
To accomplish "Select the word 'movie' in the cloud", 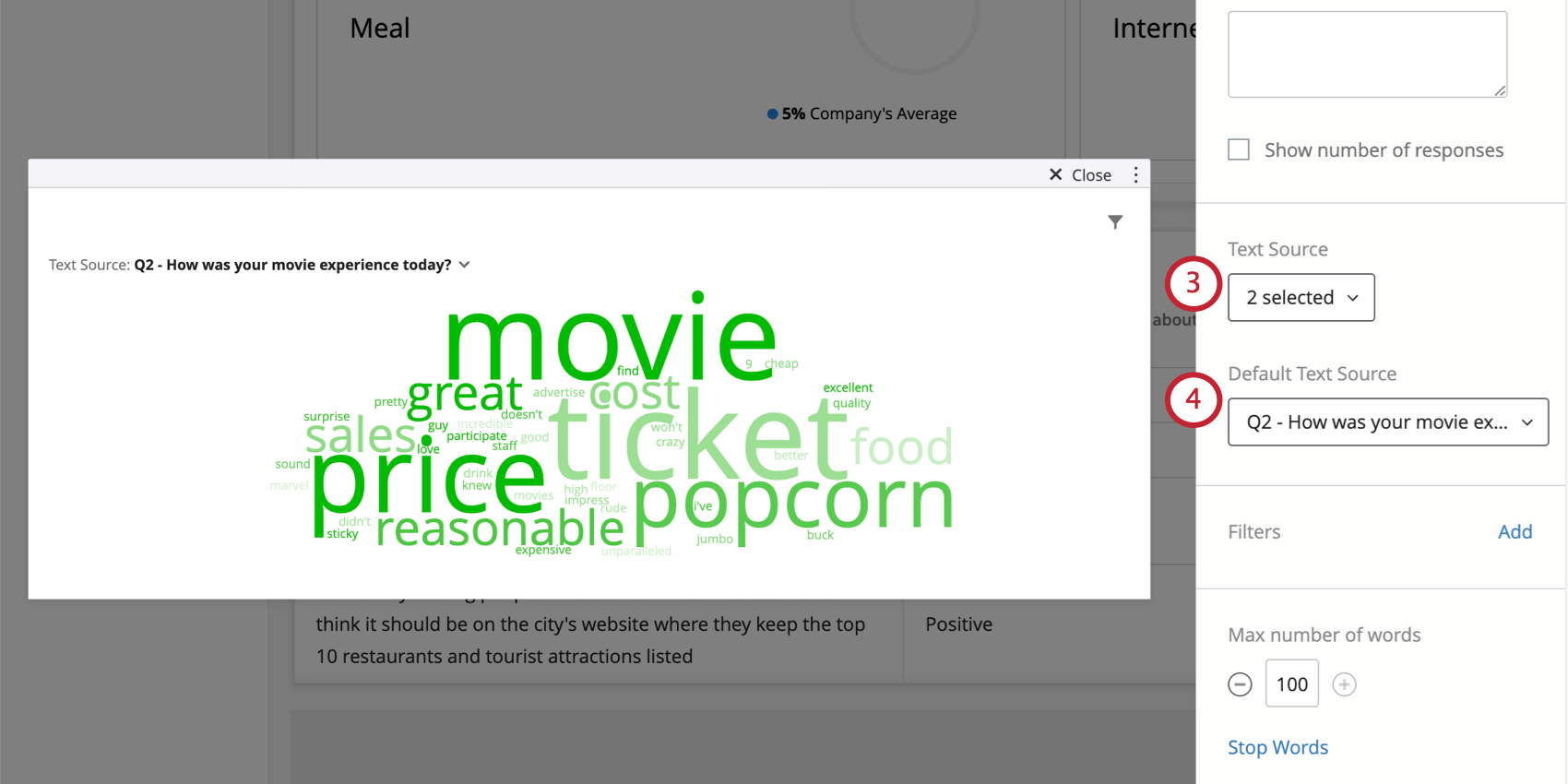I will tap(611, 337).
